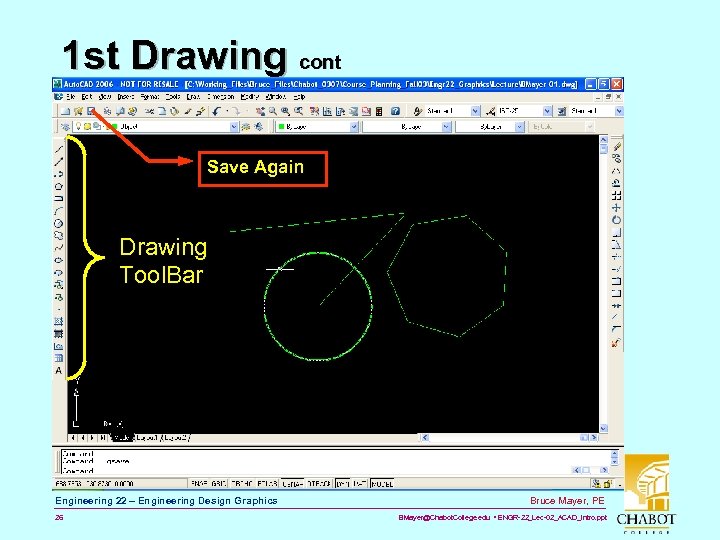The height and width of the screenshot is (540, 720).
Task: Switch to the Layout1 tab
Action: (x=147, y=438)
